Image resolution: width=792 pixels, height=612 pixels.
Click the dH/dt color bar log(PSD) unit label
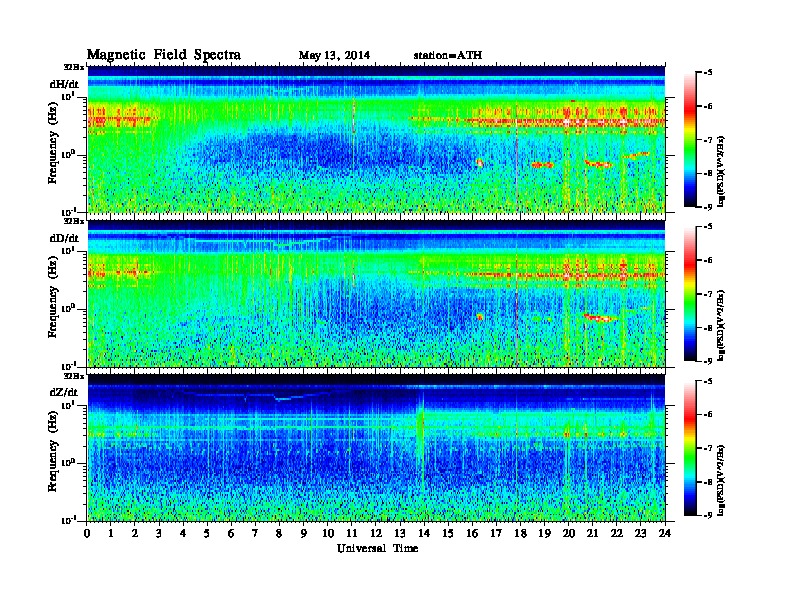tap(721, 171)
